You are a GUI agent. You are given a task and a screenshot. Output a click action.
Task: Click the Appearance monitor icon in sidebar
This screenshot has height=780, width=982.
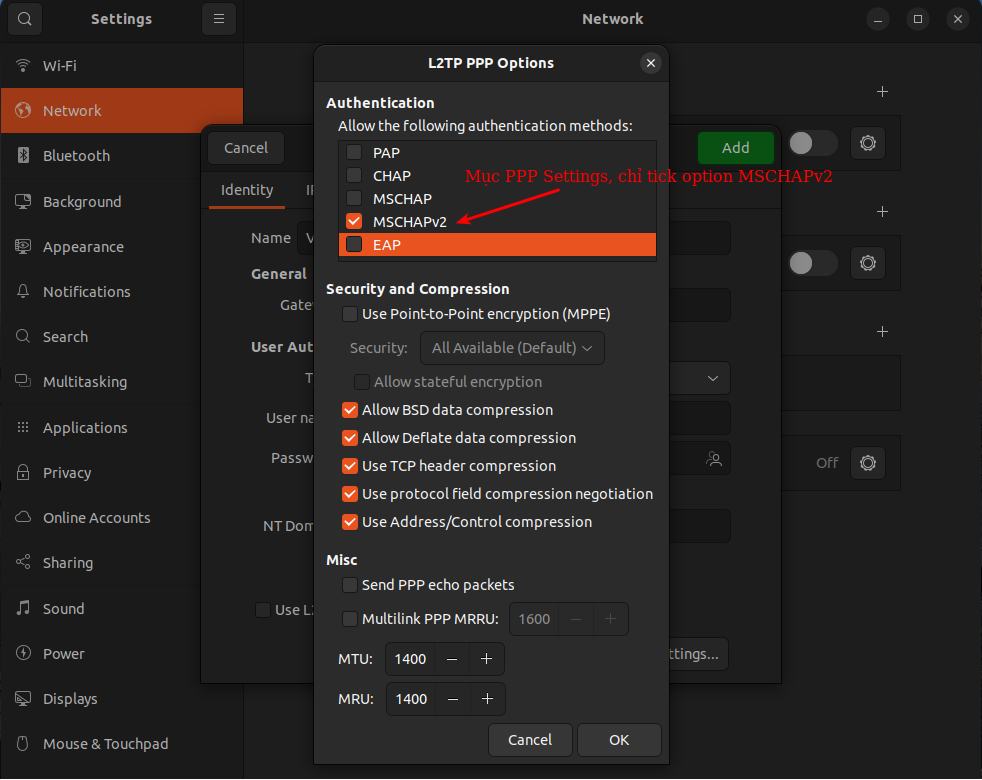[x=23, y=246]
